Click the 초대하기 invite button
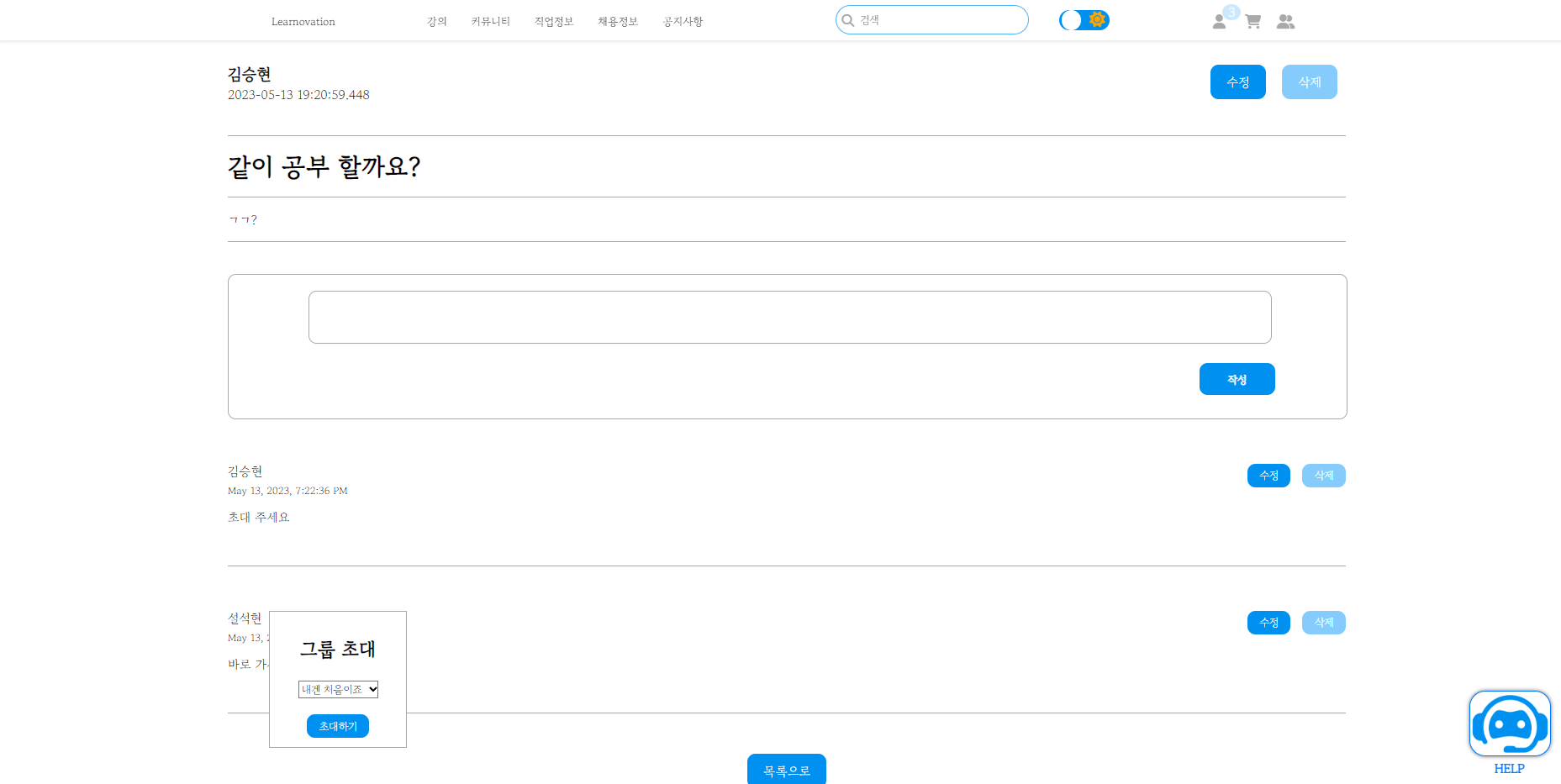The image size is (1561, 784). [338, 725]
